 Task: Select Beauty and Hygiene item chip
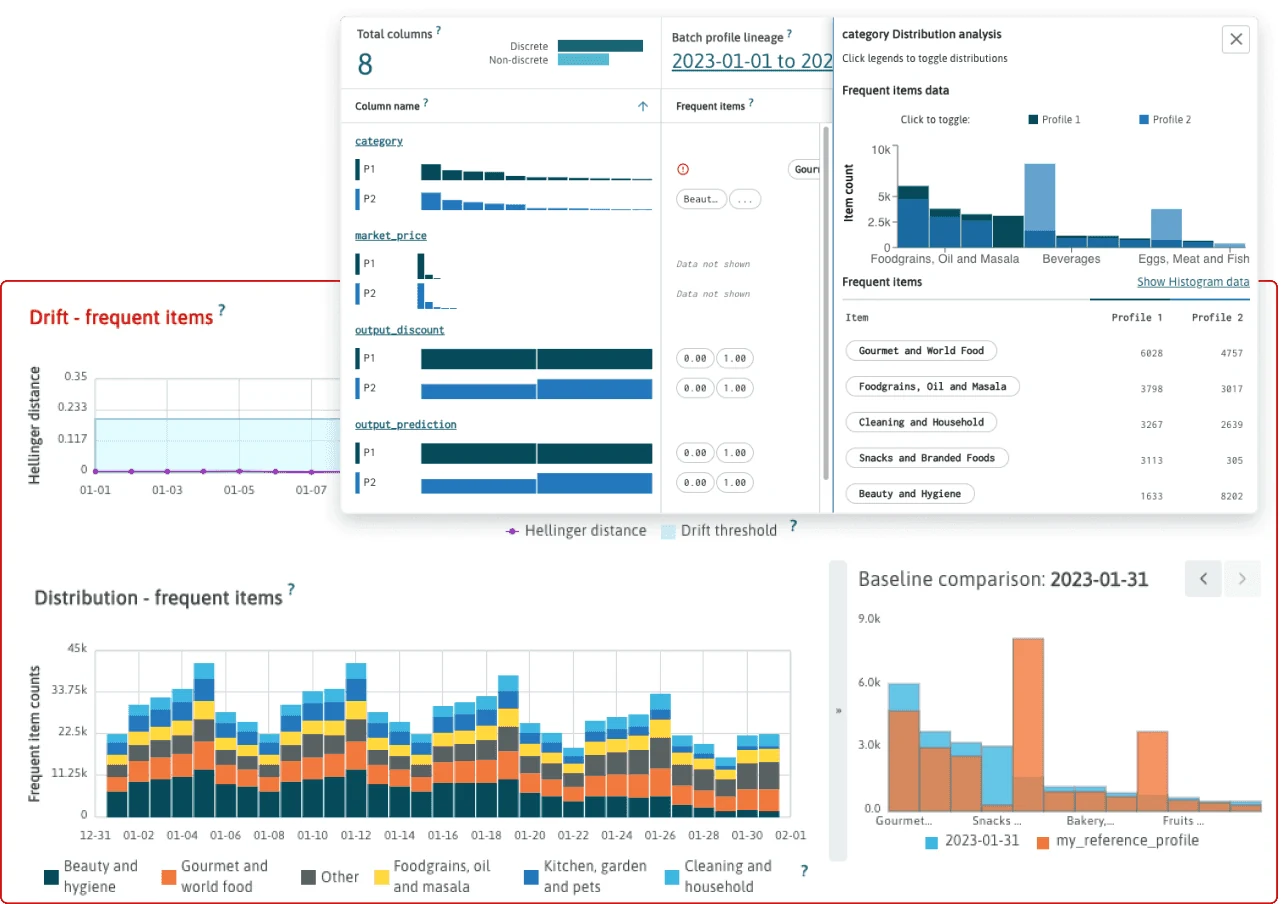(x=910, y=494)
